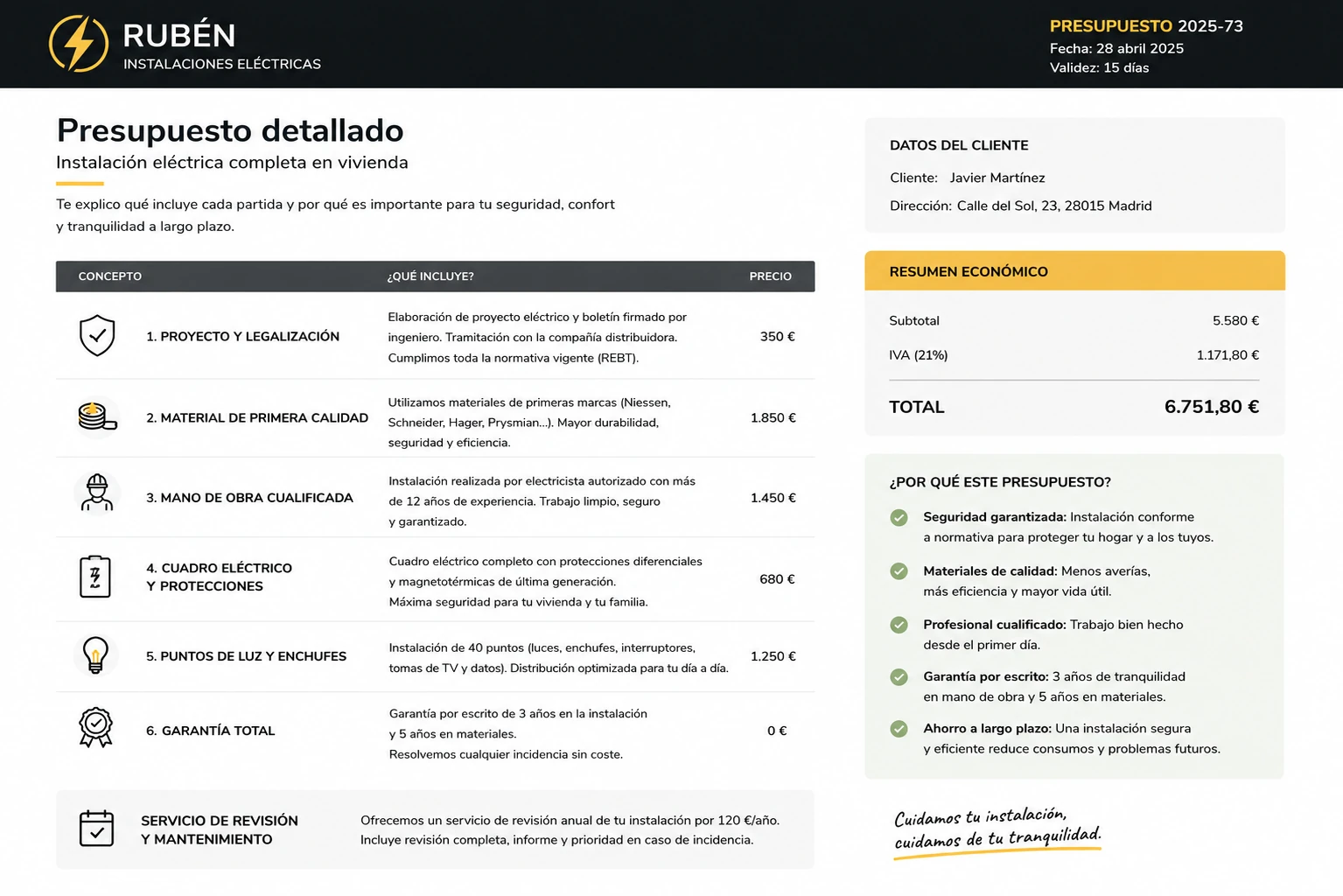Click the Presupuesto detallado heading

coord(230,130)
